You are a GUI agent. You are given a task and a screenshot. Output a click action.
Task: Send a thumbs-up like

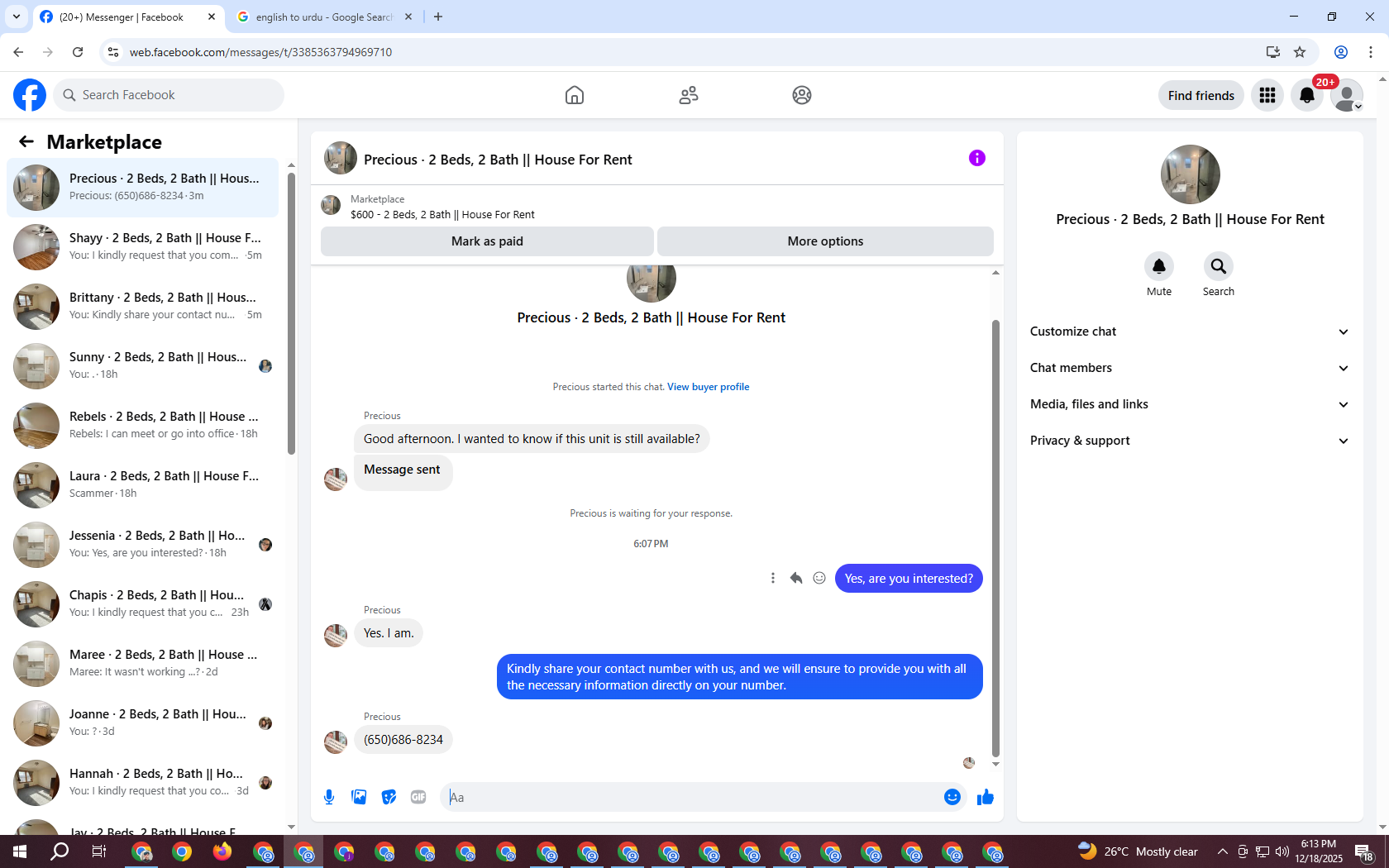986,797
